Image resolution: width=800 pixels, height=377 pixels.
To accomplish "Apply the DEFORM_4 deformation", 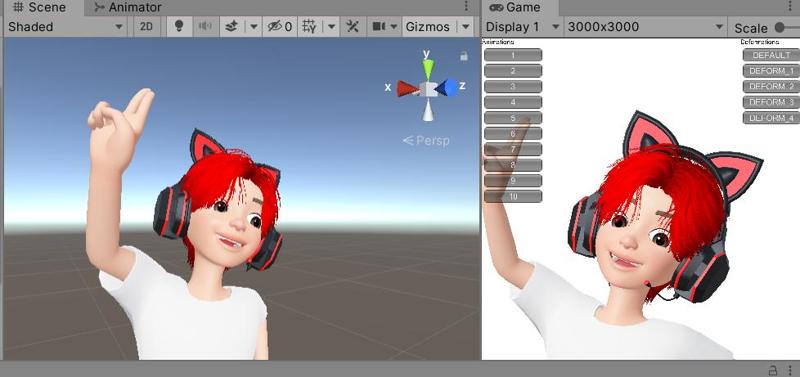I will click(771, 118).
